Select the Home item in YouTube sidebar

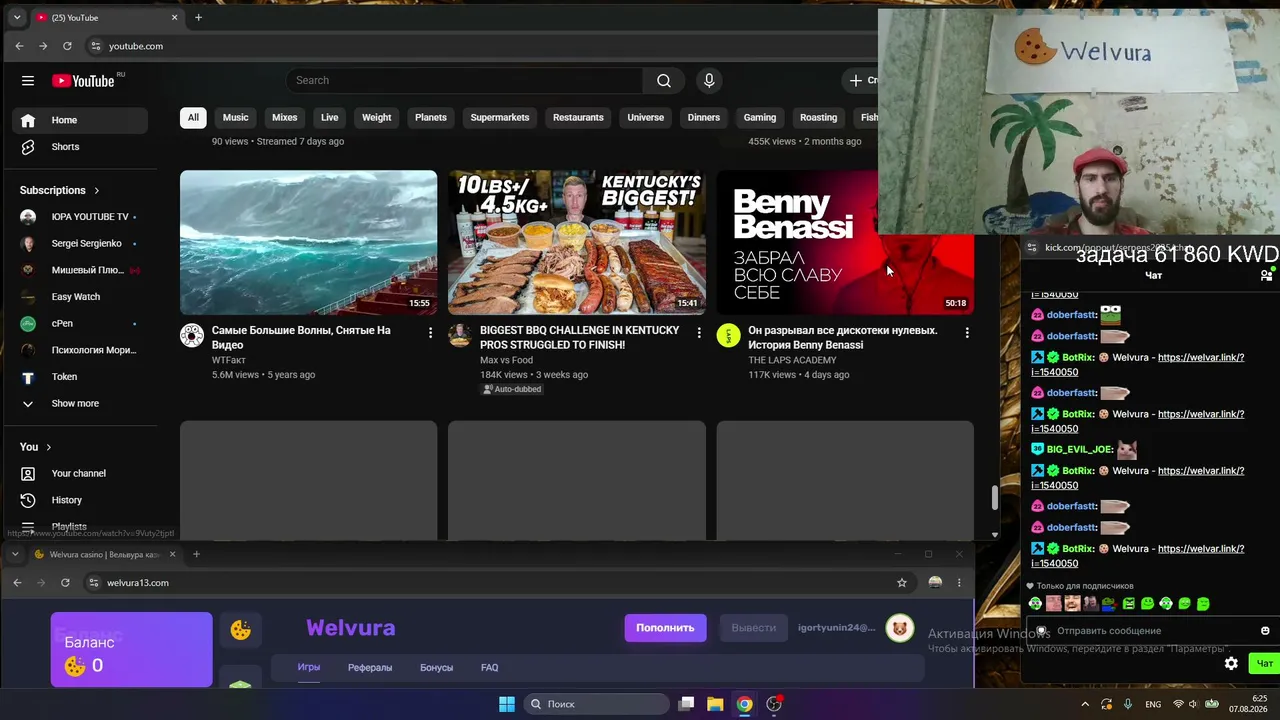click(80, 120)
